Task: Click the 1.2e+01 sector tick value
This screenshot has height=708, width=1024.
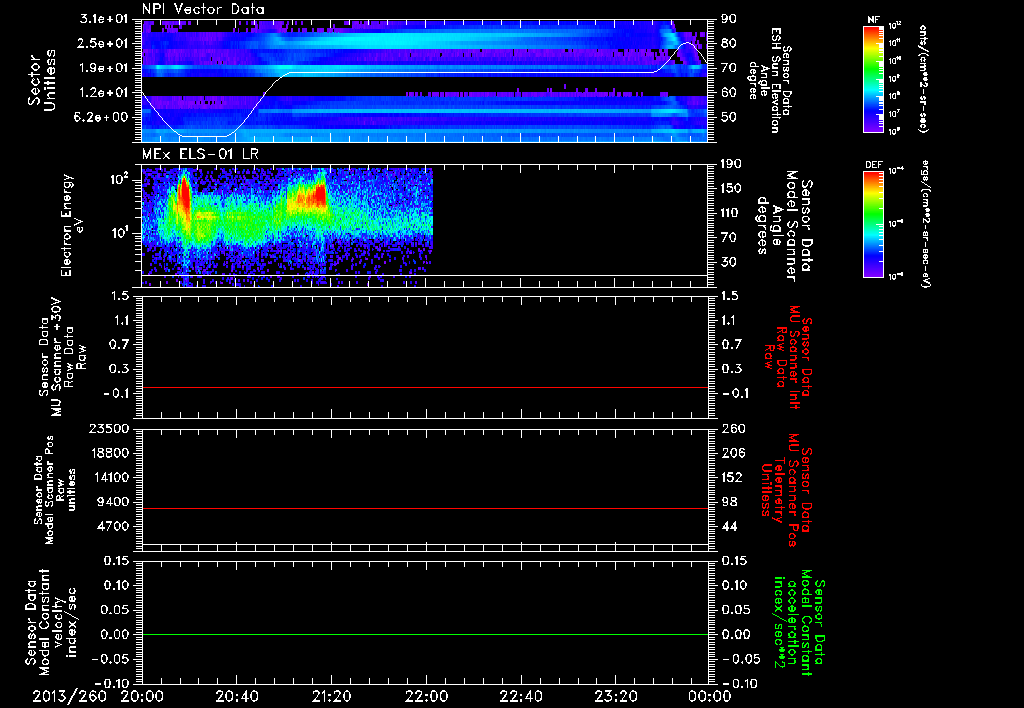Action: tap(104, 92)
